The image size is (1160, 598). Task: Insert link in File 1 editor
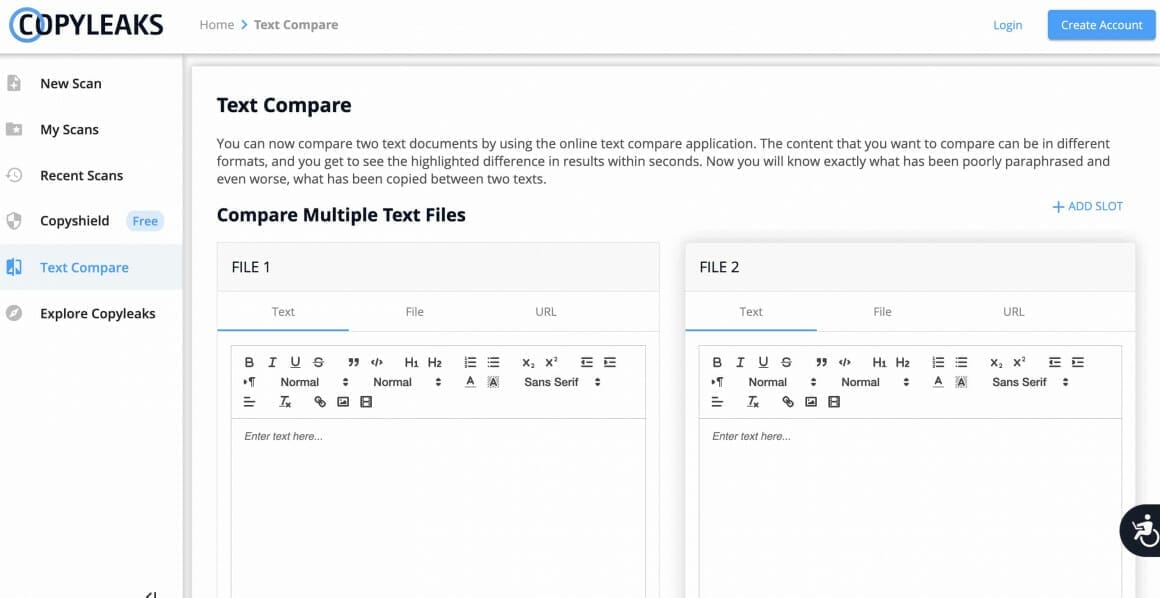(x=320, y=402)
